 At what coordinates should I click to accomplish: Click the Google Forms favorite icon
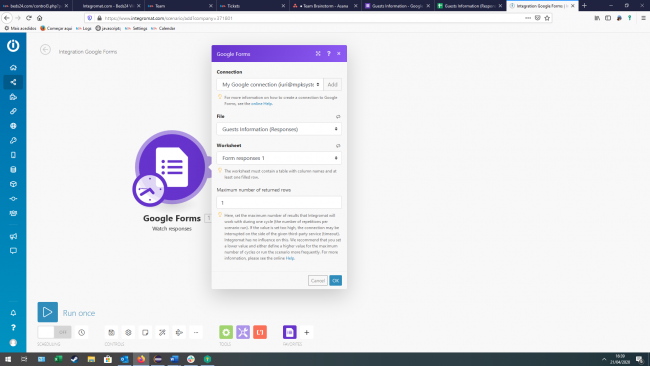[290, 332]
